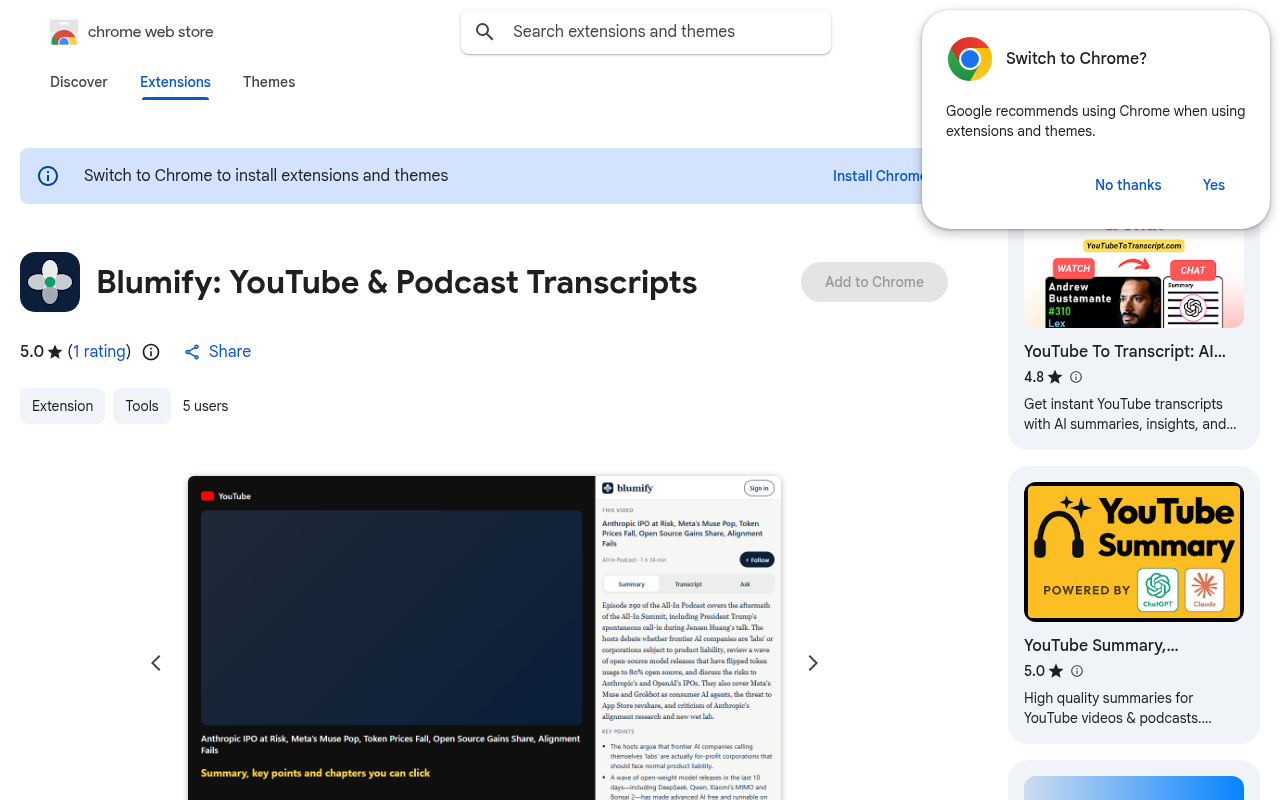Open the YouTube To Transcript: AI title
The width and height of the screenshot is (1280, 800).
tap(1125, 351)
